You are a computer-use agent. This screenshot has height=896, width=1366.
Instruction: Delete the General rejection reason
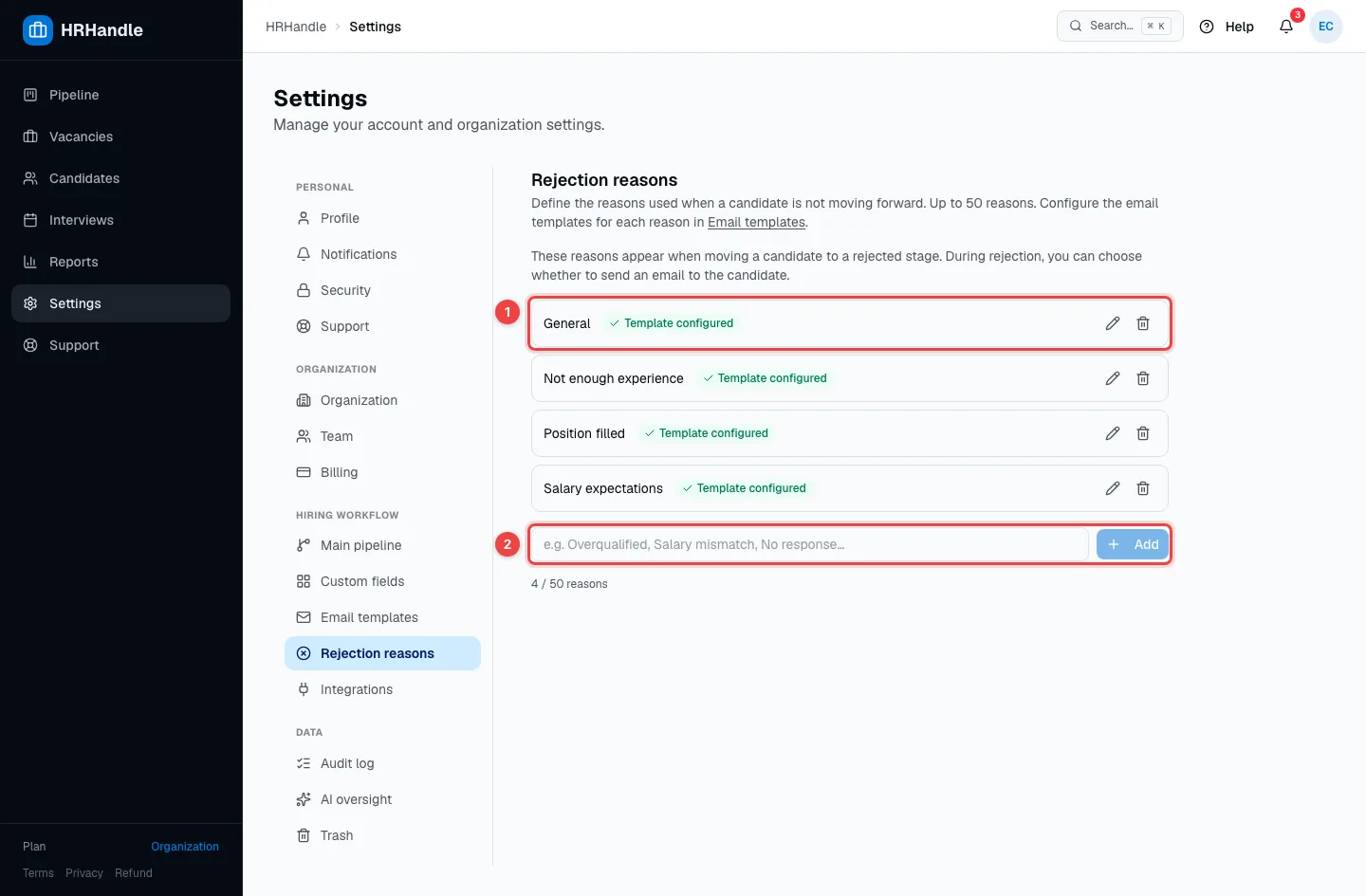click(x=1143, y=323)
